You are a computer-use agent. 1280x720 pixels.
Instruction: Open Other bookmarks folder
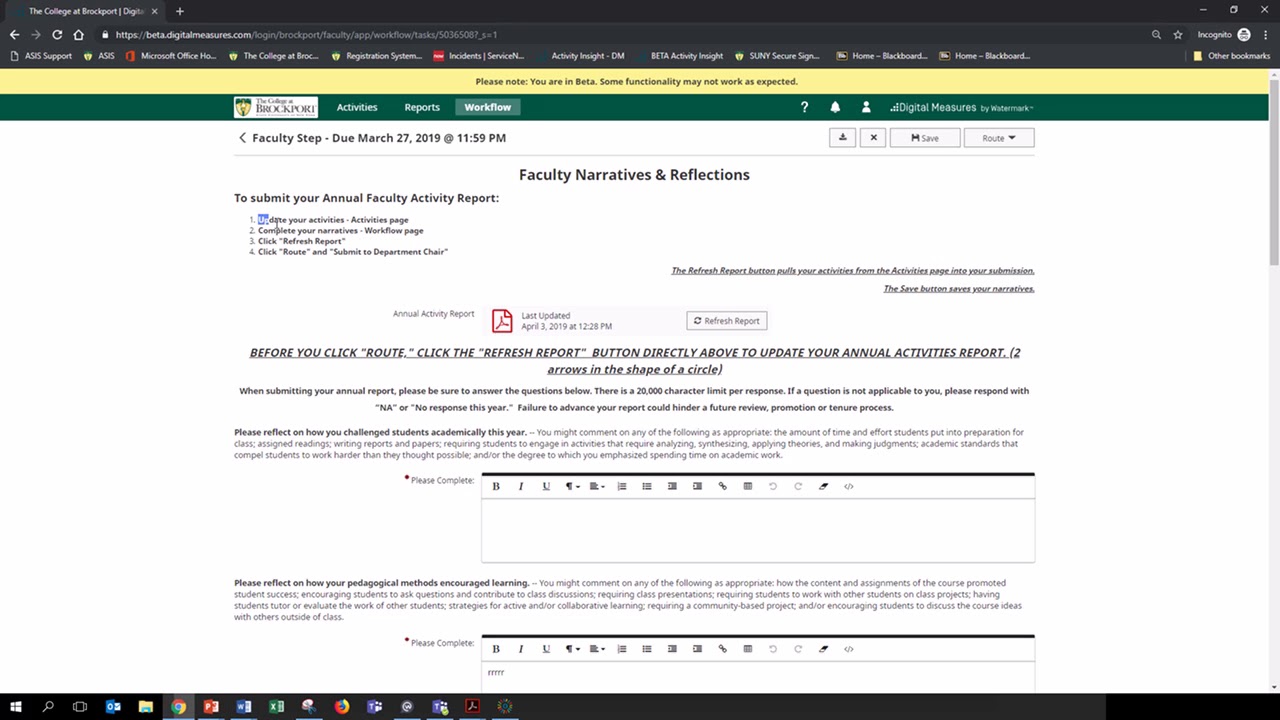coord(1231,56)
